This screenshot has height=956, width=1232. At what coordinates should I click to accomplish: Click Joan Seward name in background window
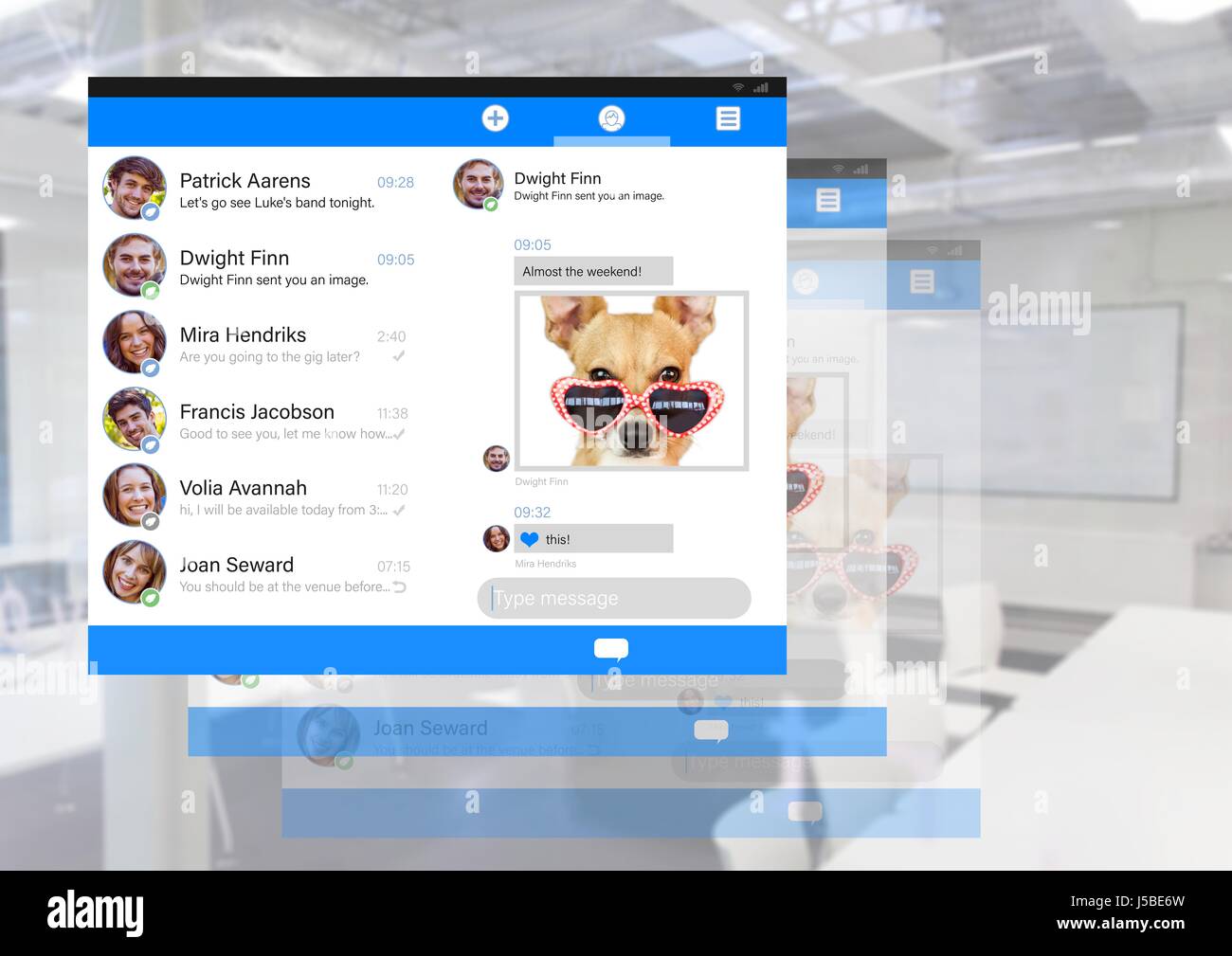pos(430,728)
